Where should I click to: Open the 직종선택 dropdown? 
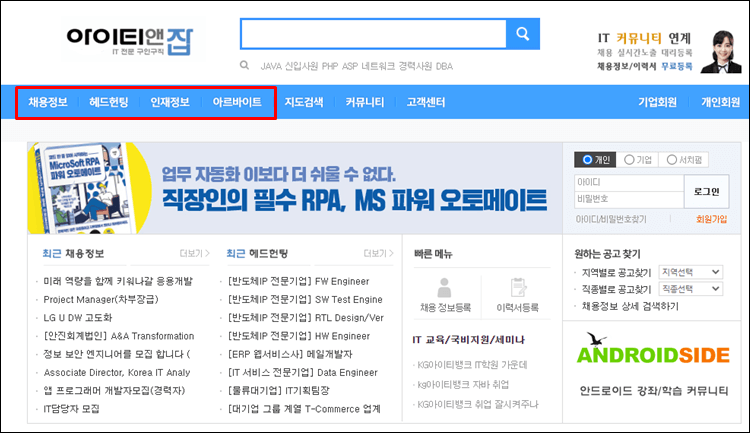point(690,289)
